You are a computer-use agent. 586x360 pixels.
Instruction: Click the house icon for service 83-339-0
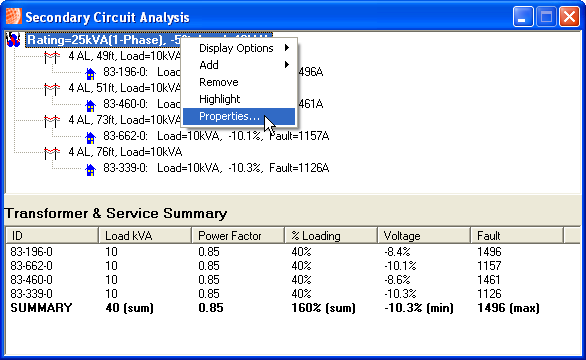90,170
